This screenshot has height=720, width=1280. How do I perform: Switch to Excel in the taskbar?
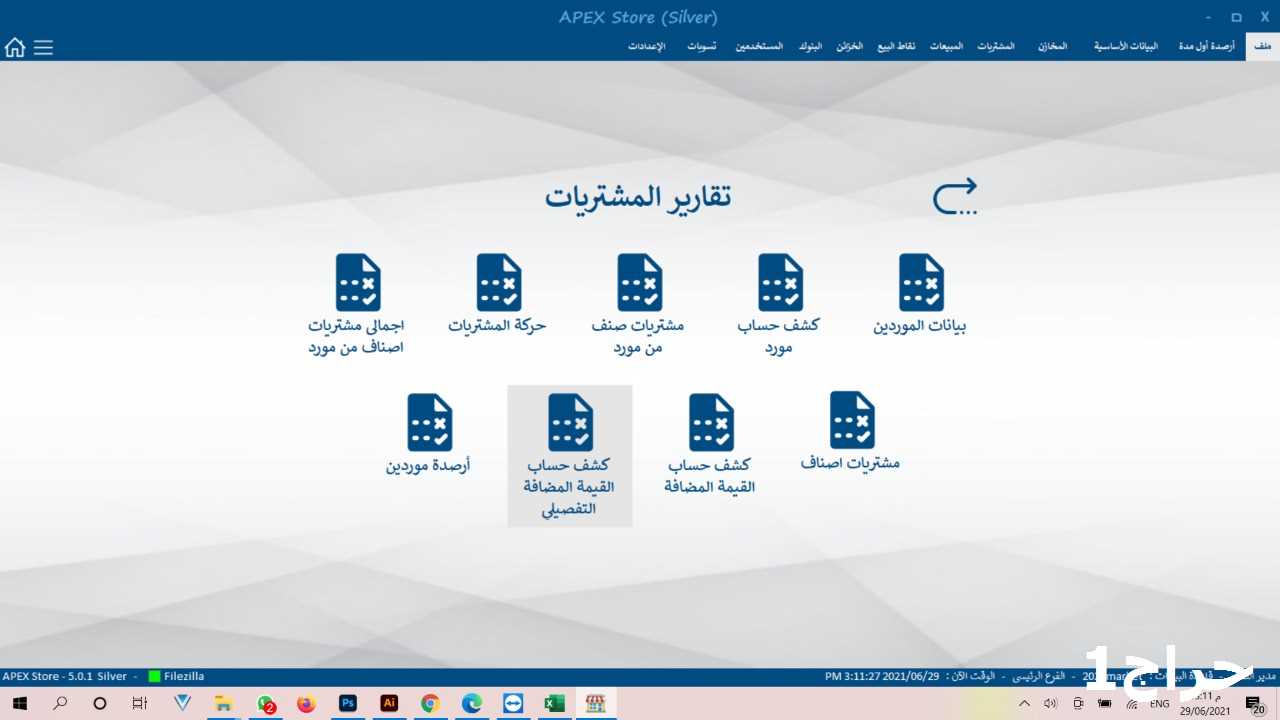[x=554, y=704]
